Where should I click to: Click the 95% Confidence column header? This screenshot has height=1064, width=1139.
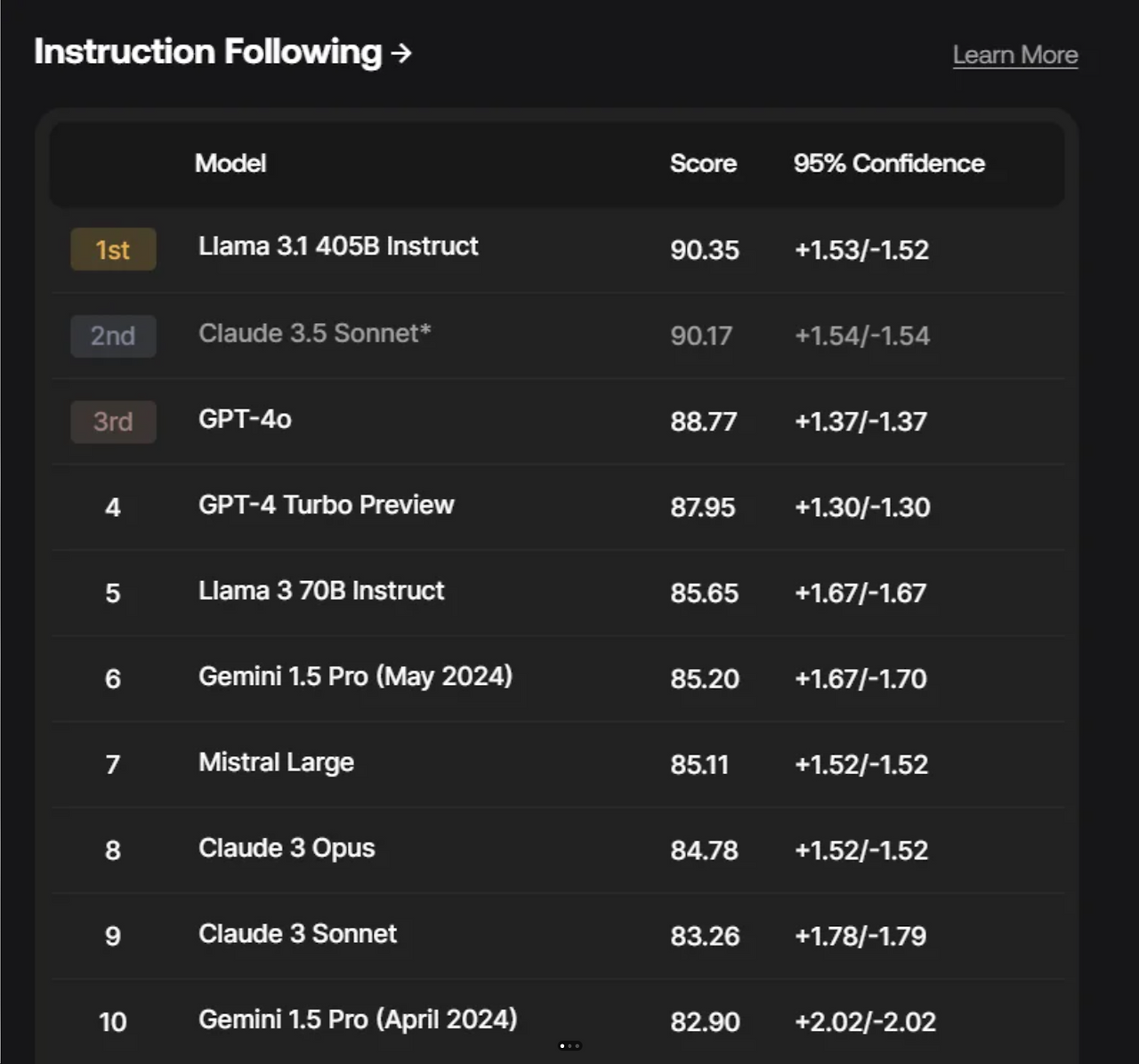coord(889,164)
